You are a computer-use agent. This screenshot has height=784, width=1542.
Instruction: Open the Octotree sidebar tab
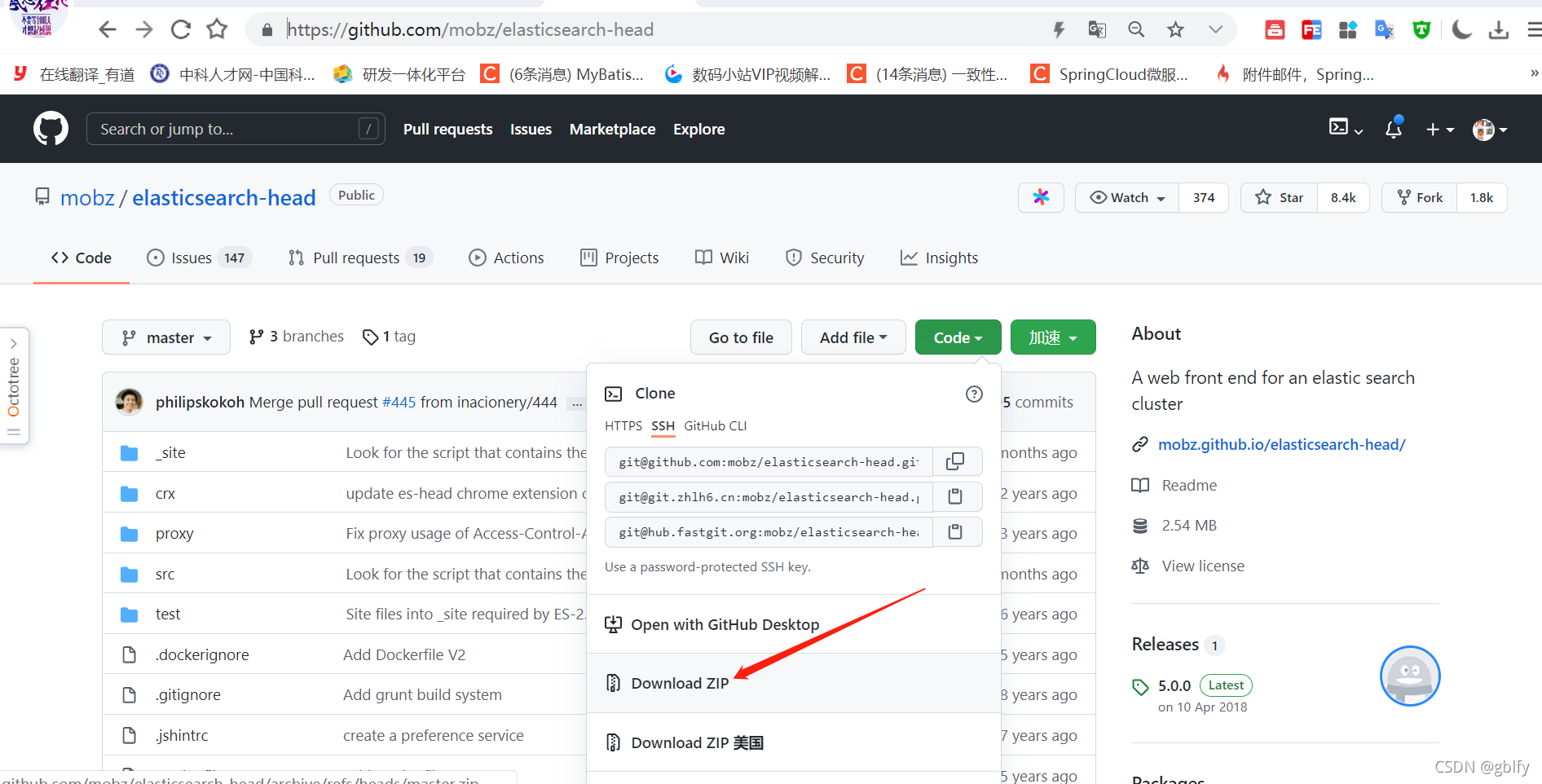14,386
